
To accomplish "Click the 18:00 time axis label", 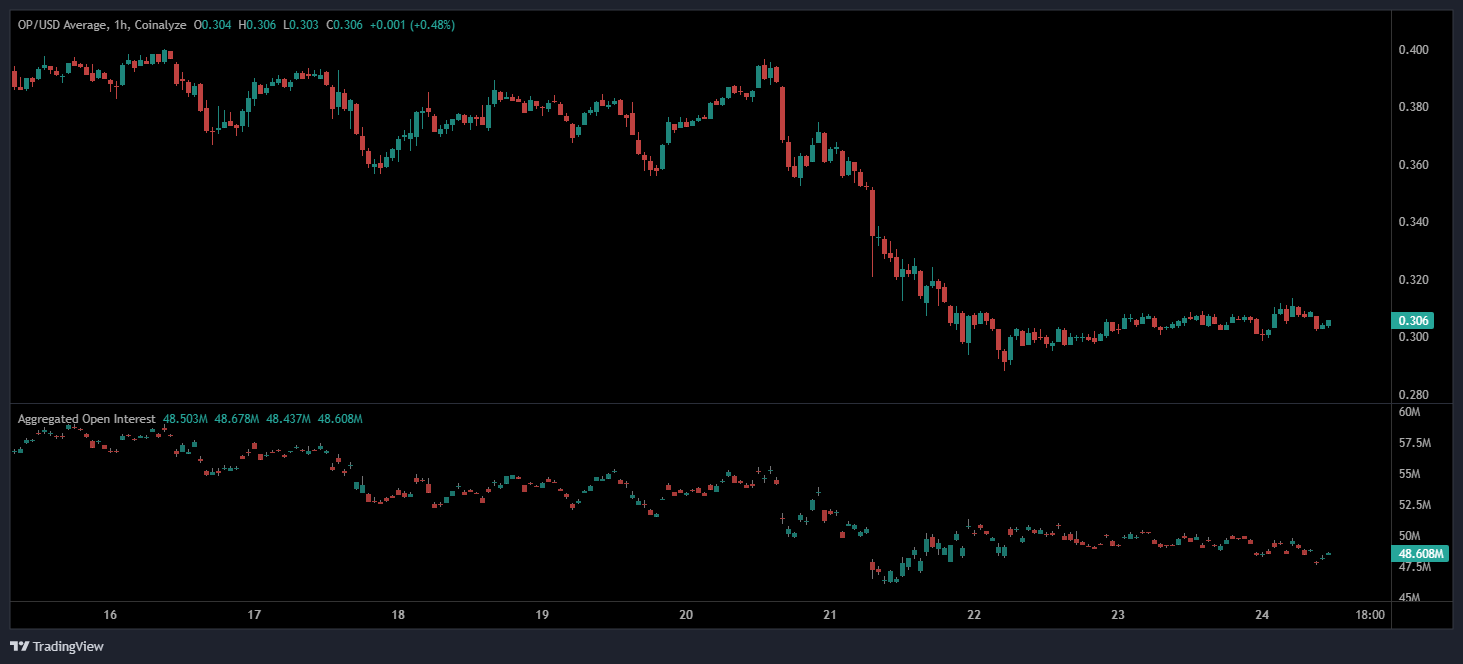I will tap(1370, 615).
